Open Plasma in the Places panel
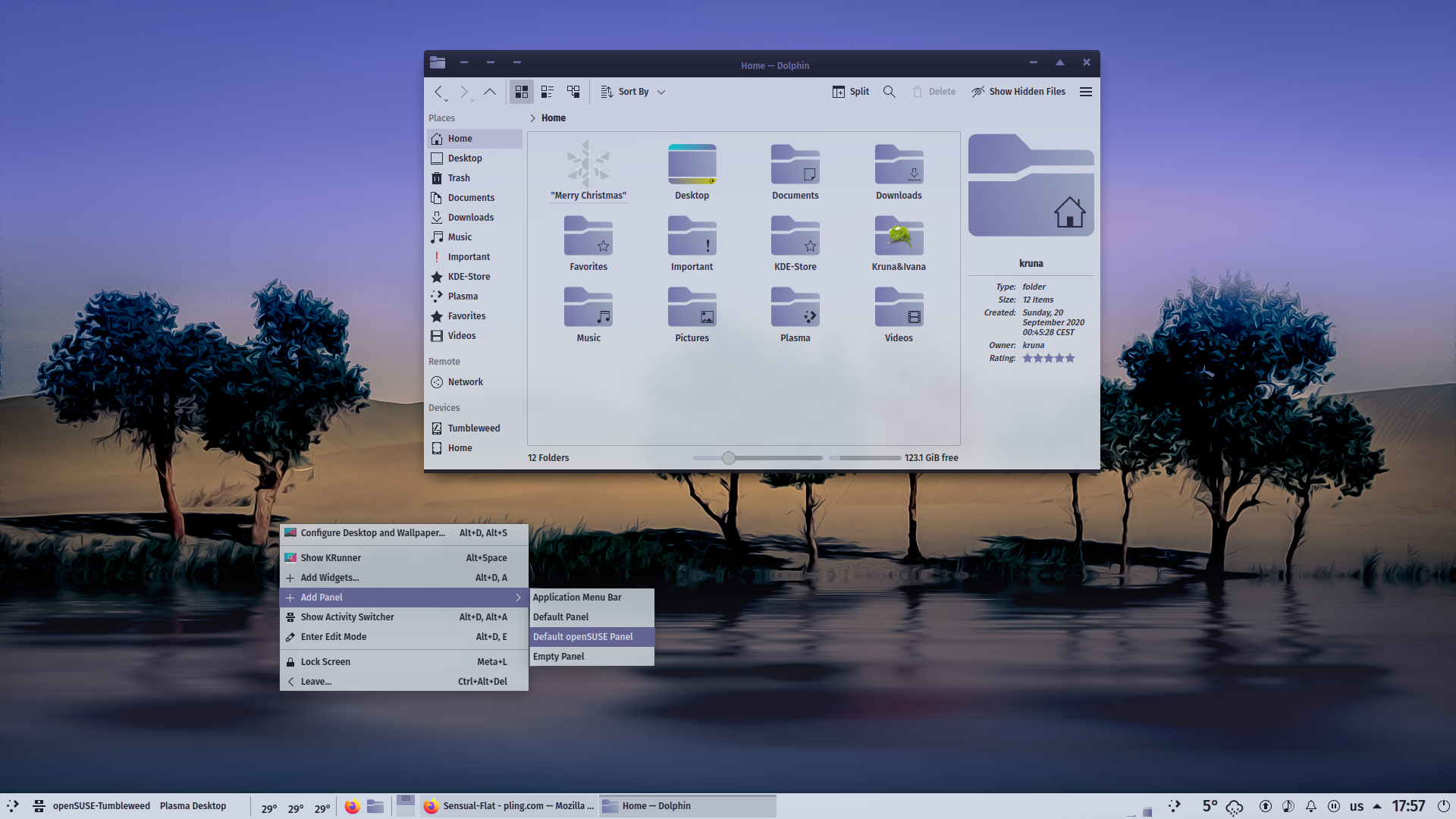 point(475,297)
